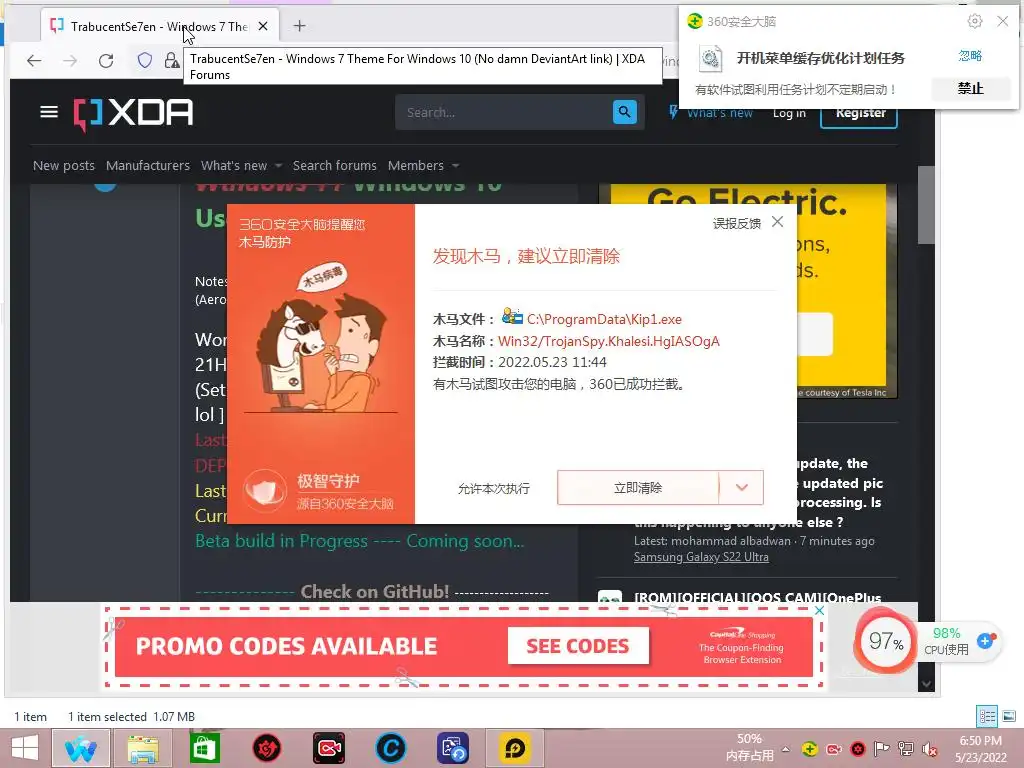Select the TrabucentSe7en browser tab

[x=160, y=26]
